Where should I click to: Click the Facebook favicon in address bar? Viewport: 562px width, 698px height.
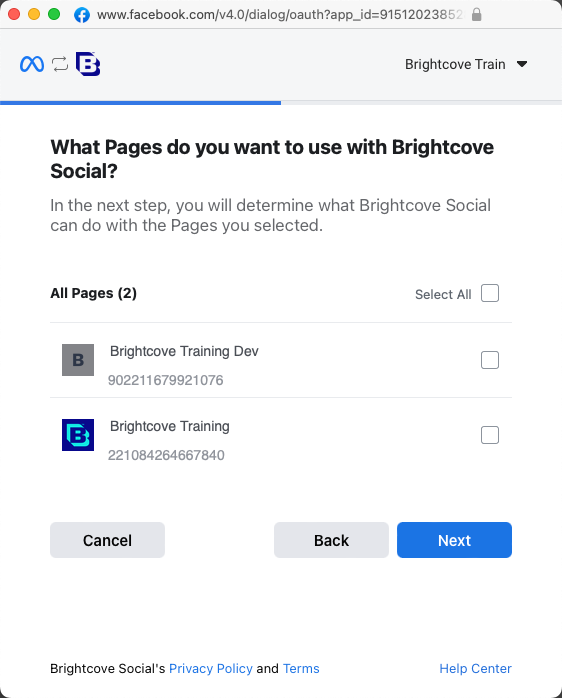82,15
